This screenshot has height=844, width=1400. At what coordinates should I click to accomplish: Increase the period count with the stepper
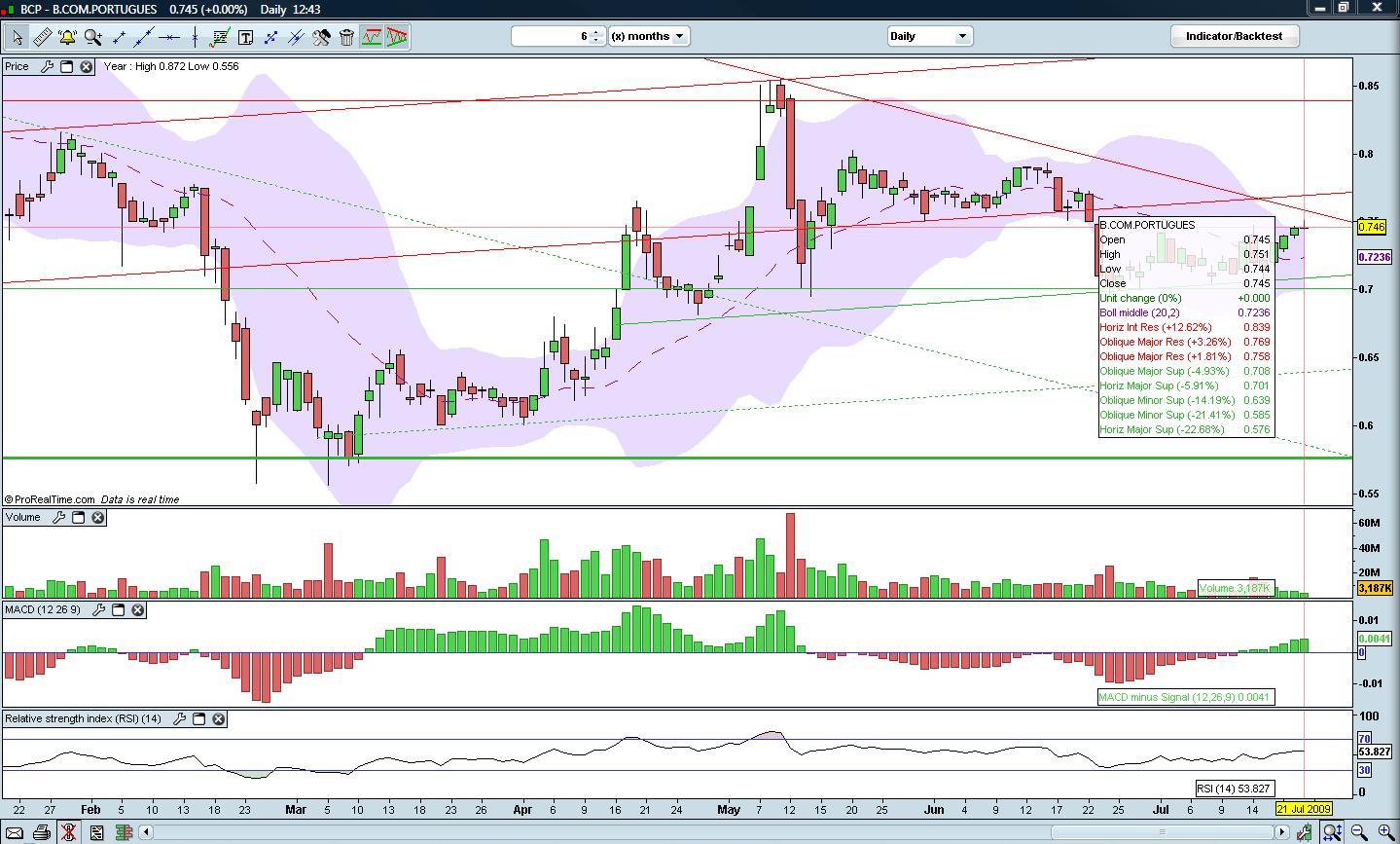point(596,32)
